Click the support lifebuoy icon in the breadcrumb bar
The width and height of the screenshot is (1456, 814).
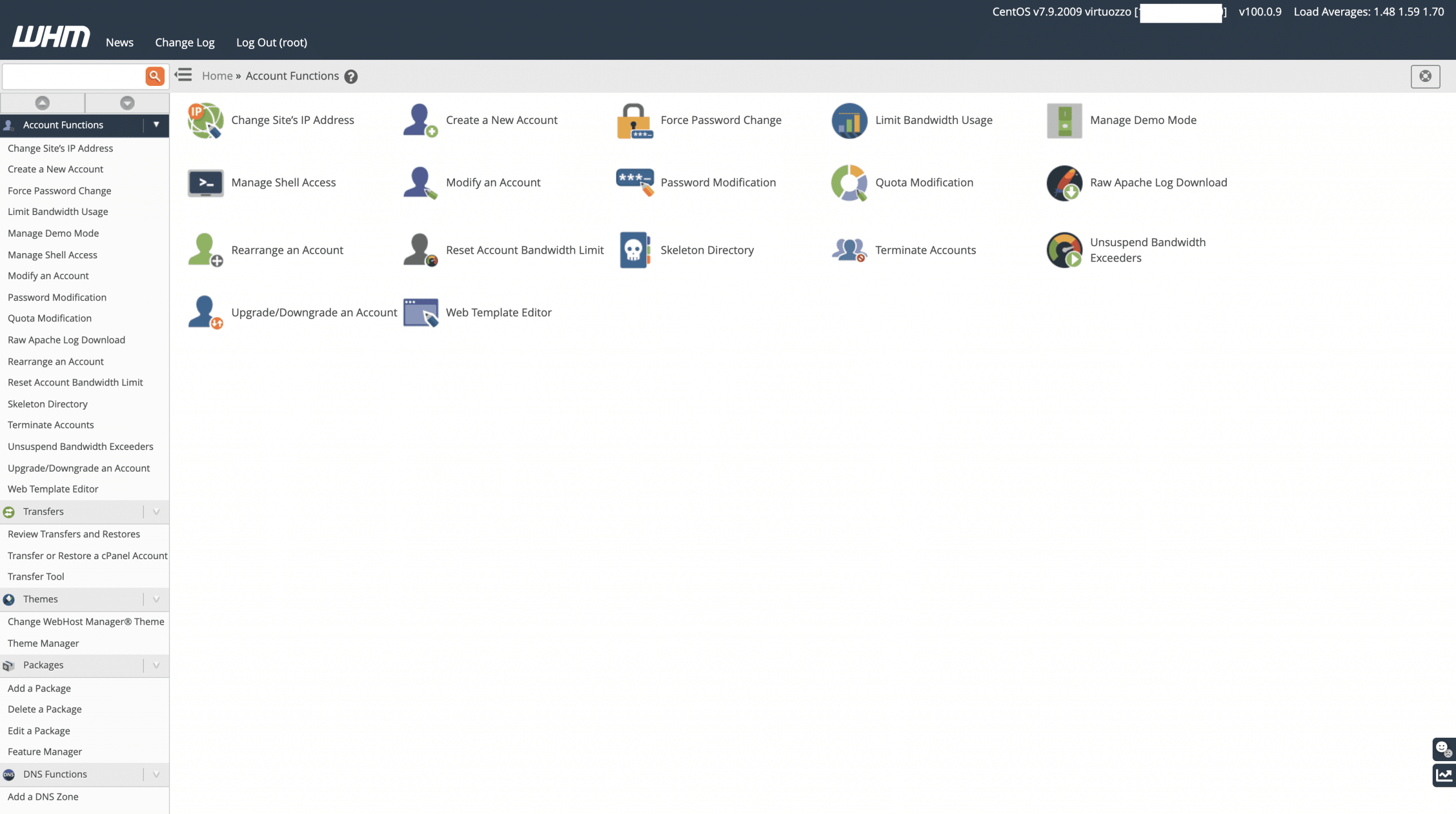tap(1425, 76)
